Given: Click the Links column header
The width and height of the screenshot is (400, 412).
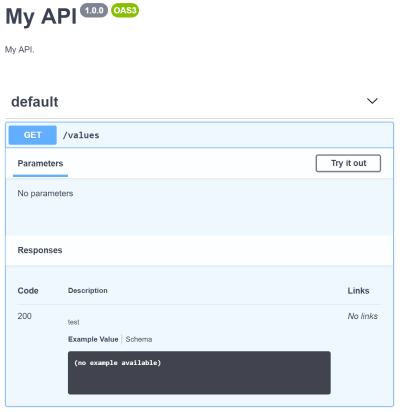Looking at the screenshot, I should click(358, 291).
